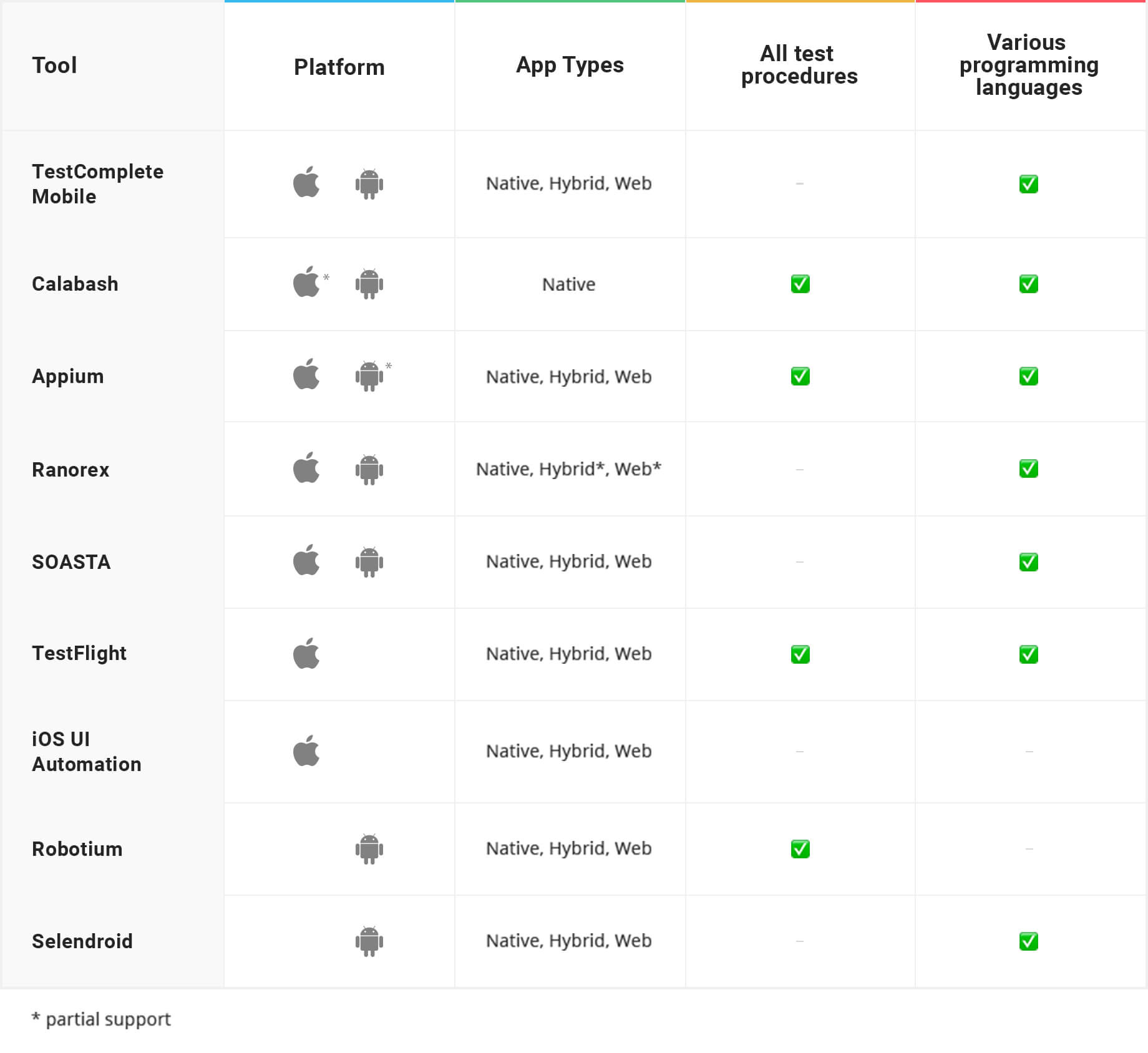
Task: Click the Ranorex app types text
Action: click(568, 468)
